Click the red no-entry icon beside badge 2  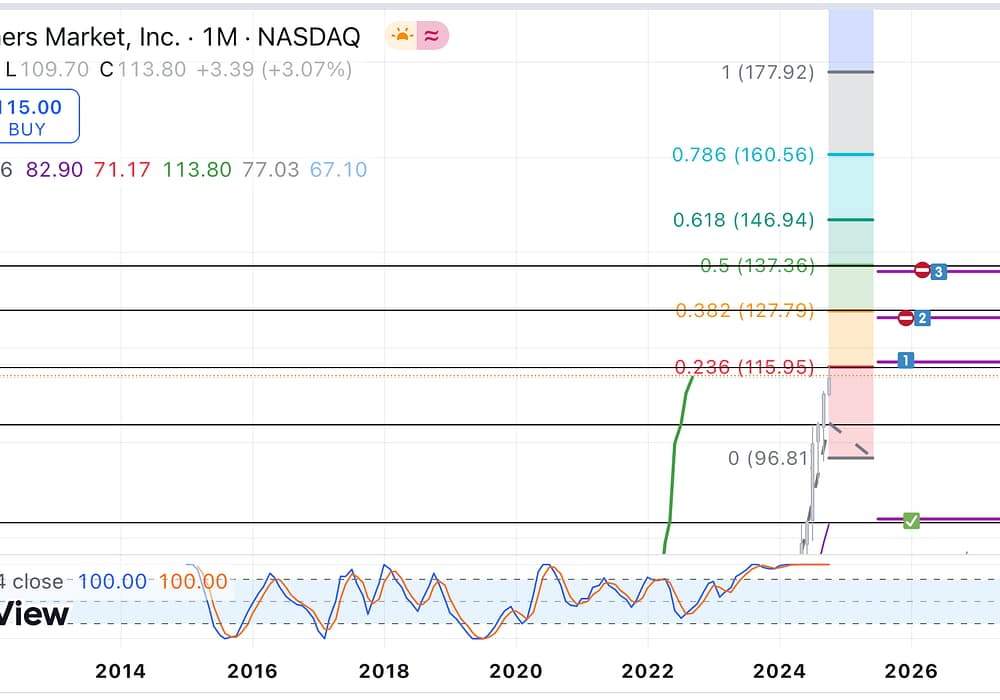pos(906,318)
